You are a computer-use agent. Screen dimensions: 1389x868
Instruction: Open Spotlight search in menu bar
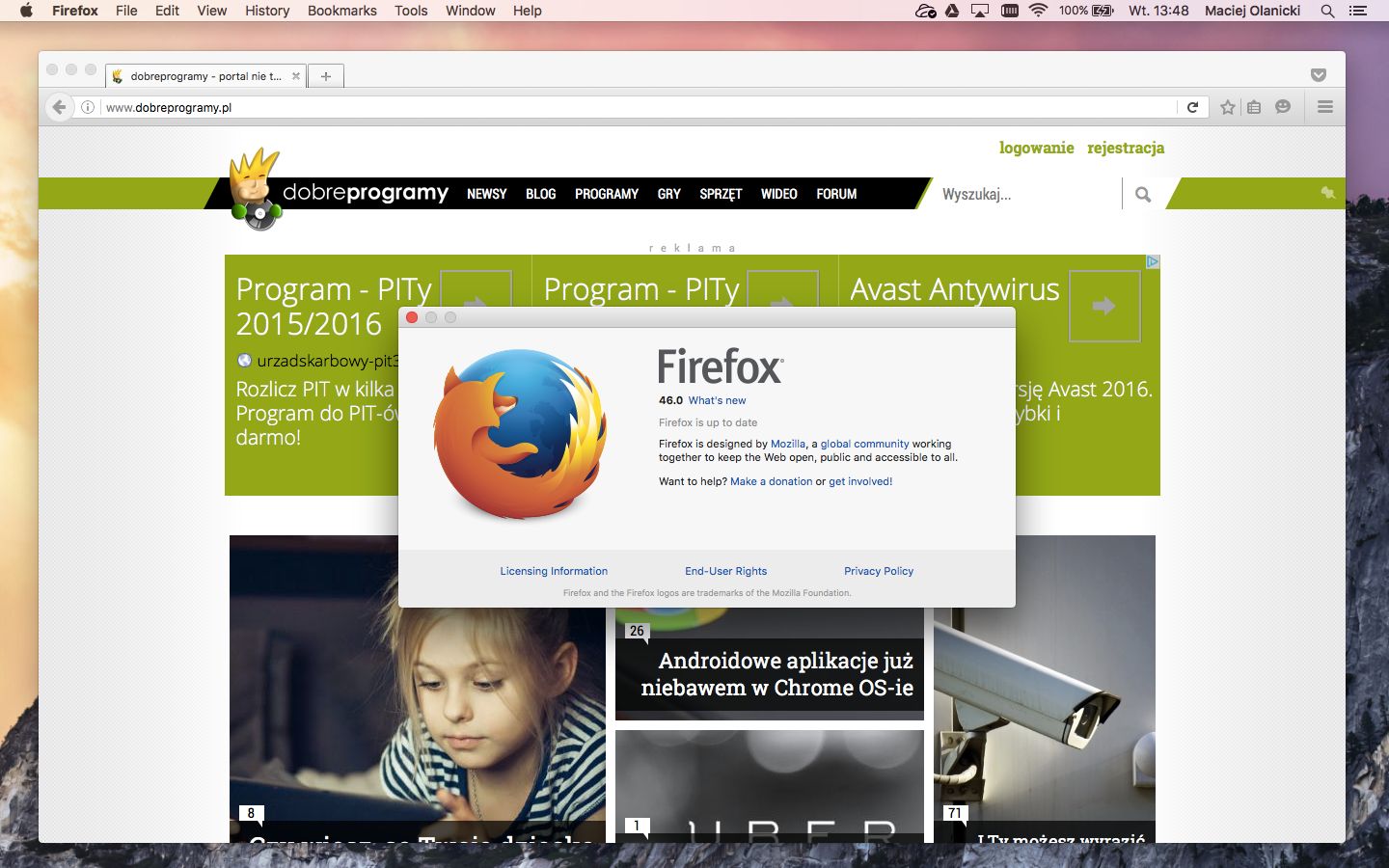(1327, 11)
